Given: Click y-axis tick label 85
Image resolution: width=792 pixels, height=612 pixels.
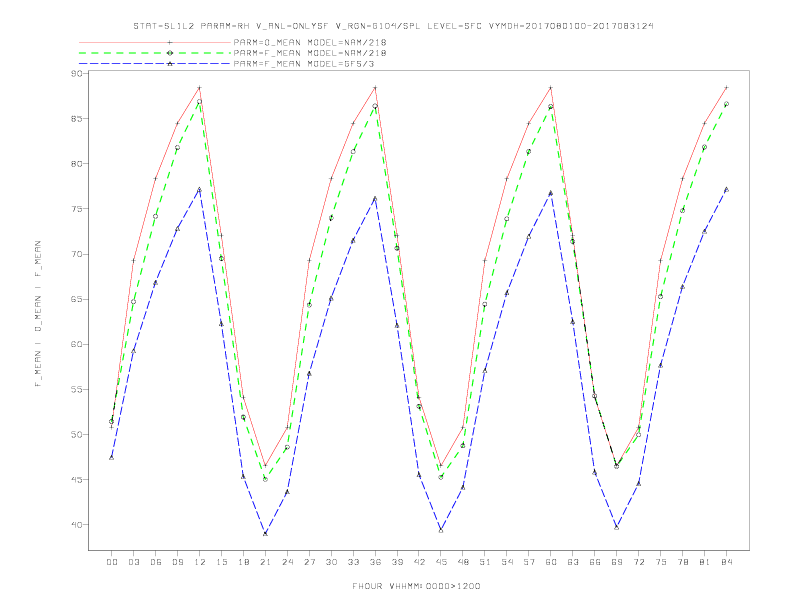Looking at the screenshot, I should point(77,119).
